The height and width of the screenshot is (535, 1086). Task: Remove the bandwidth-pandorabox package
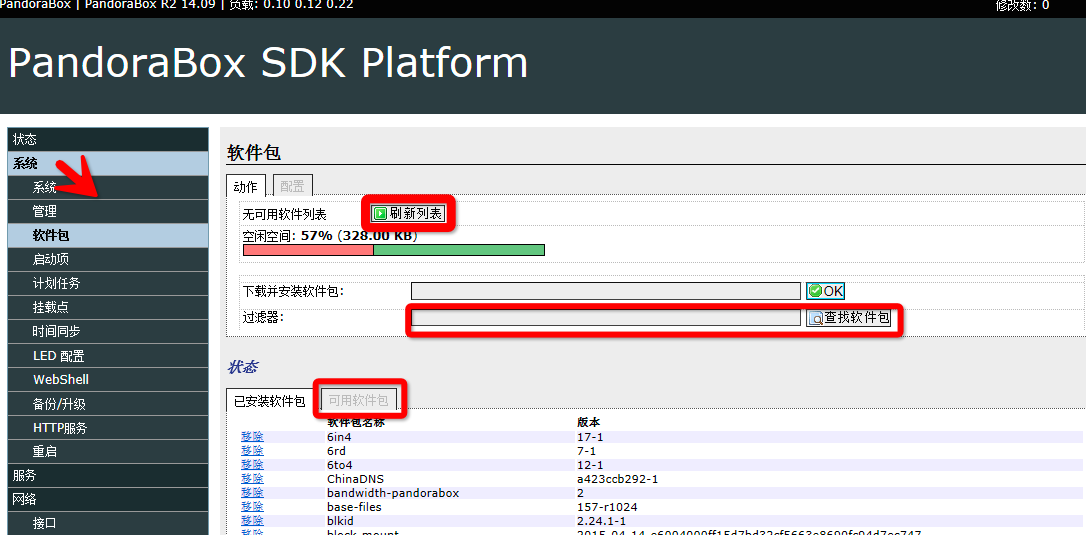252,493
